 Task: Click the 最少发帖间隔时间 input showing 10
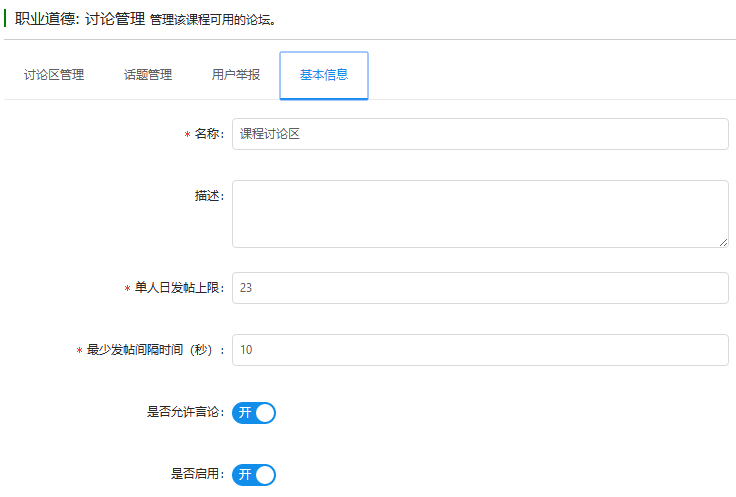coord(480,350)
